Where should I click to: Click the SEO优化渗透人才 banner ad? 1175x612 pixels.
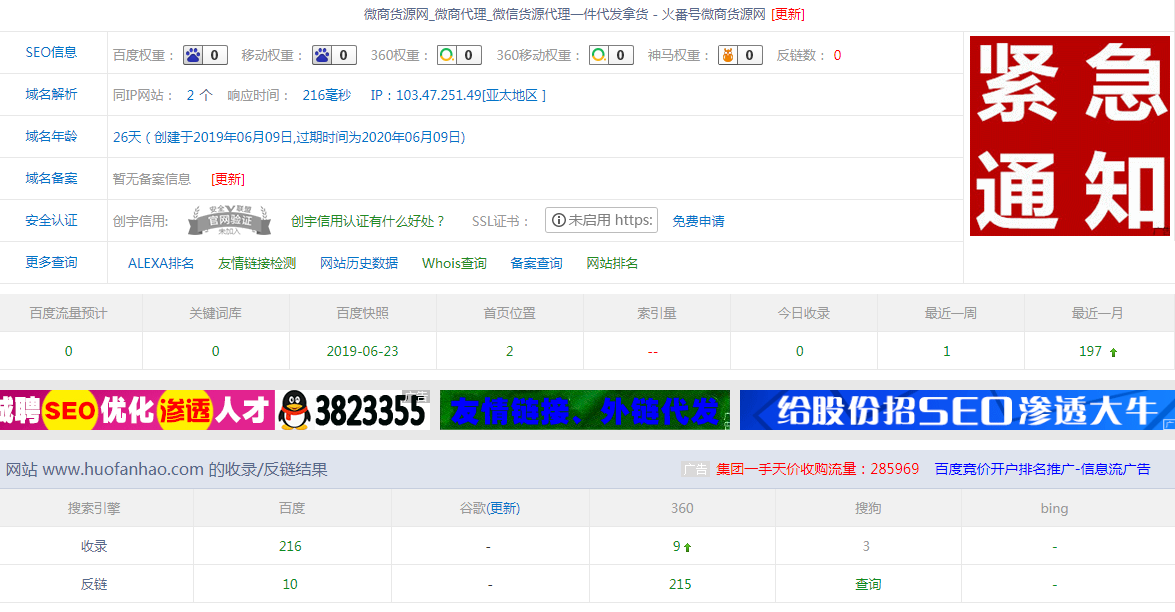[x=137, y=410]
